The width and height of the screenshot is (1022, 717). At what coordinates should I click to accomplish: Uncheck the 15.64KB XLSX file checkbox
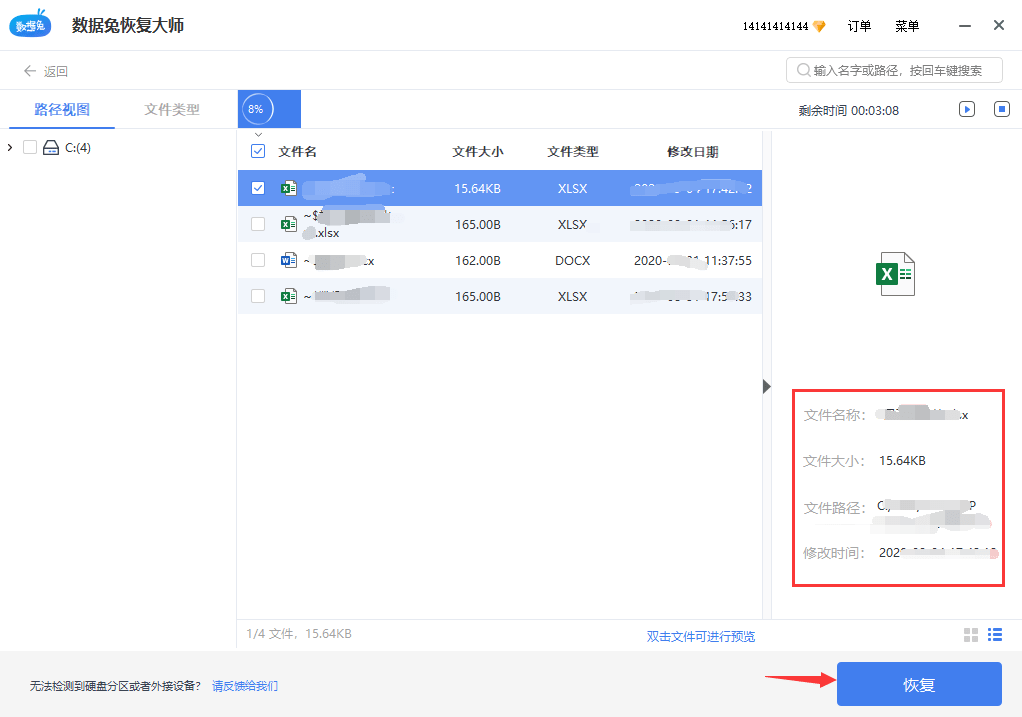258,188
